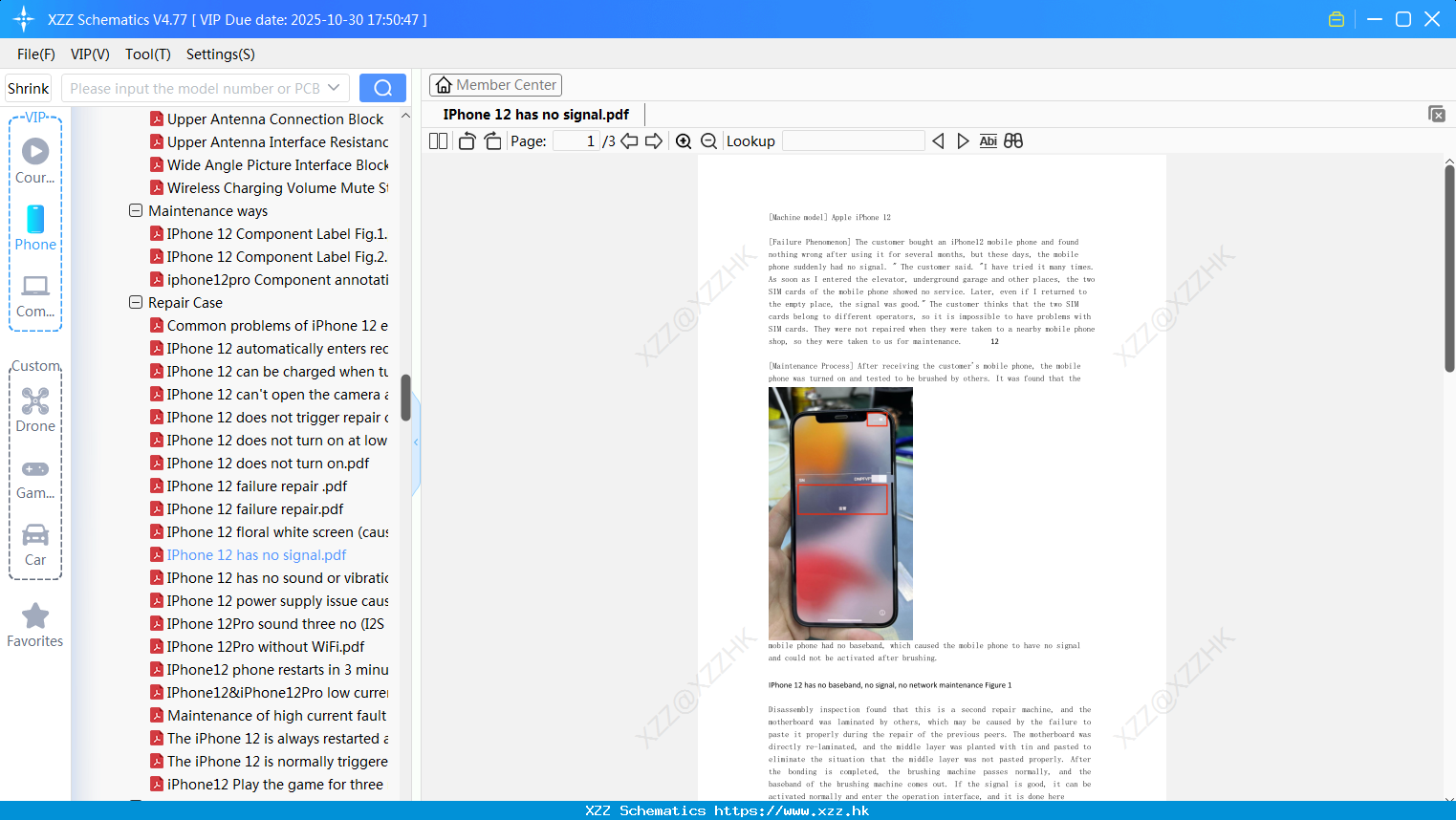Screen dimensions: 1456x820
Task: Open 'IPhone 12 failure repair.pdf' without the space
Action: 247,508
